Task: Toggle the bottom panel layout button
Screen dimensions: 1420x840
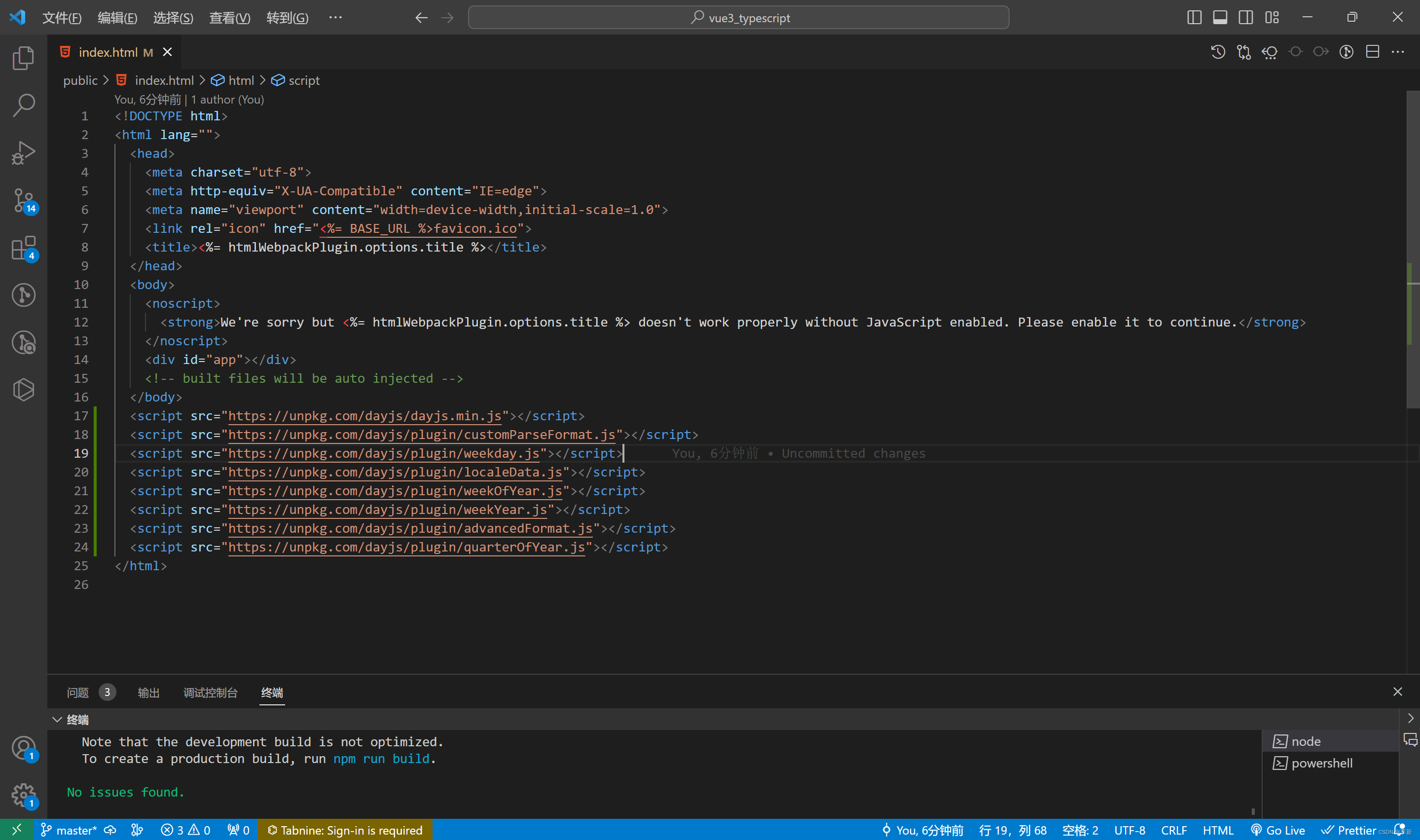Action: (x=1220, y=18)
